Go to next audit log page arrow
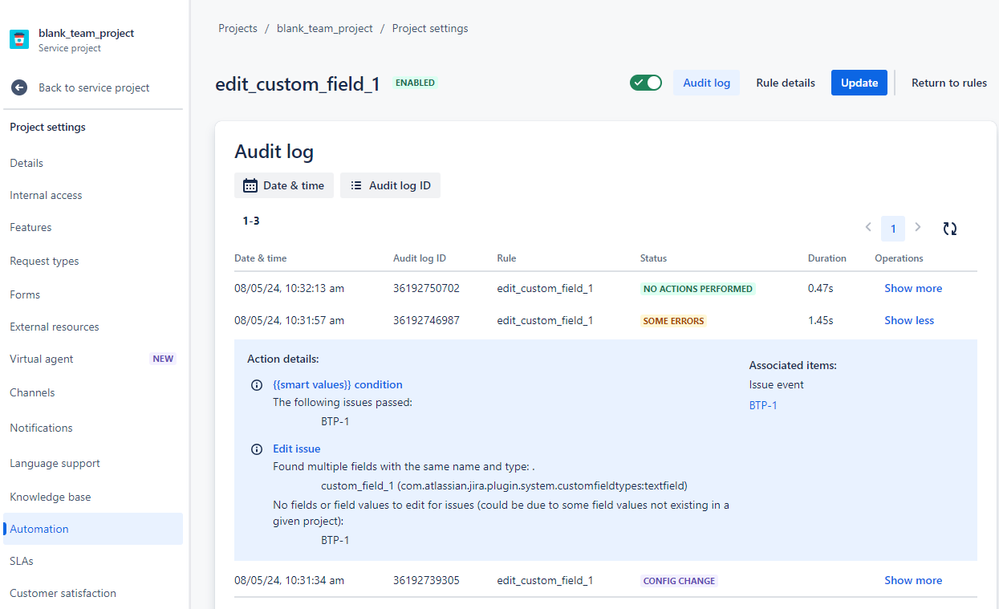The height and width of the screenshot is (609, 999). [918, 228]
